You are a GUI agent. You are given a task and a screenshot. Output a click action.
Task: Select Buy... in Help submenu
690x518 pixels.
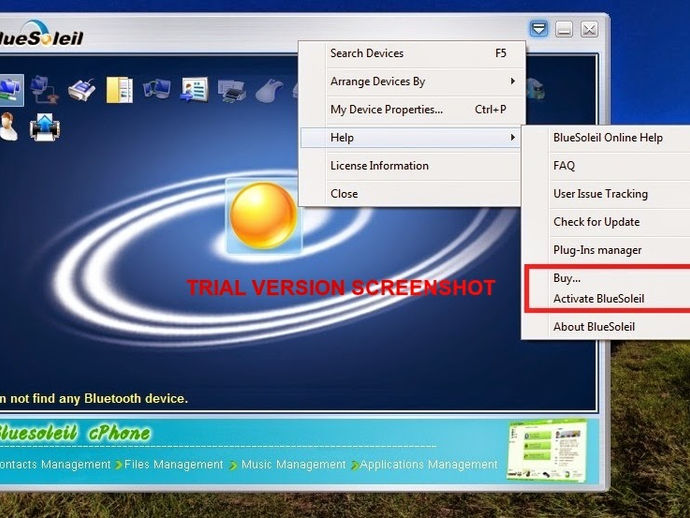[x=609, y=278]
